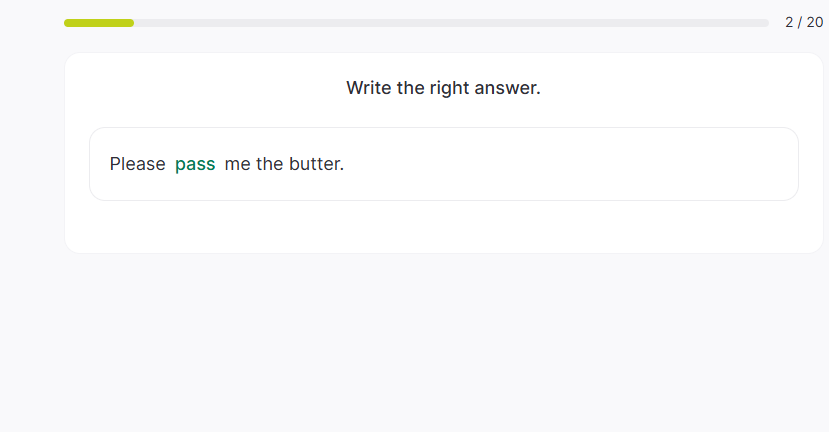Click the "Write the right answer." instruction
This screenshot has height=432, width=829.
tap(443, 88)
